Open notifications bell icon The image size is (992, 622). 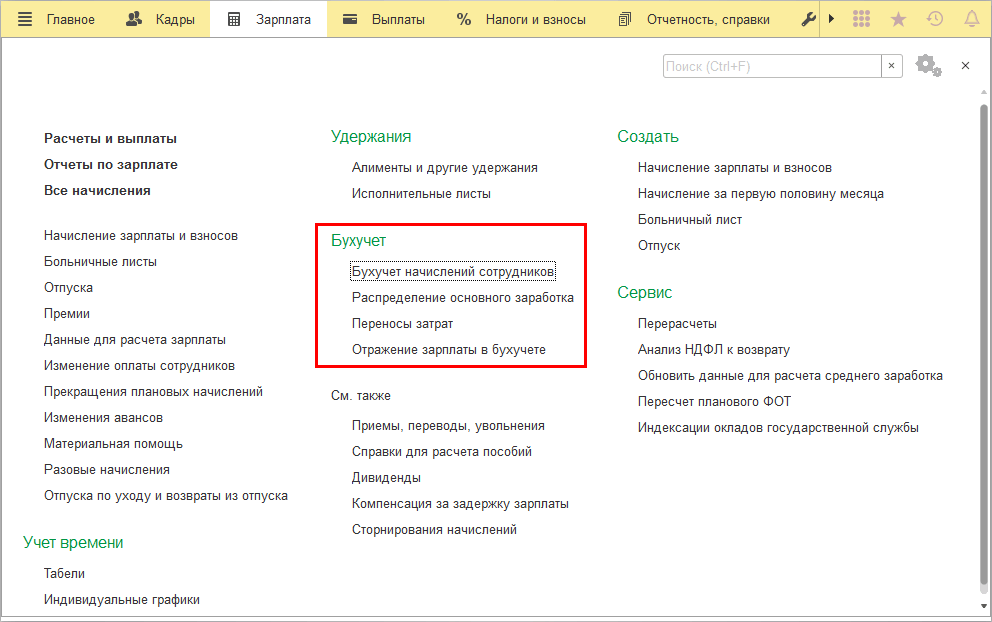[971, 19]
